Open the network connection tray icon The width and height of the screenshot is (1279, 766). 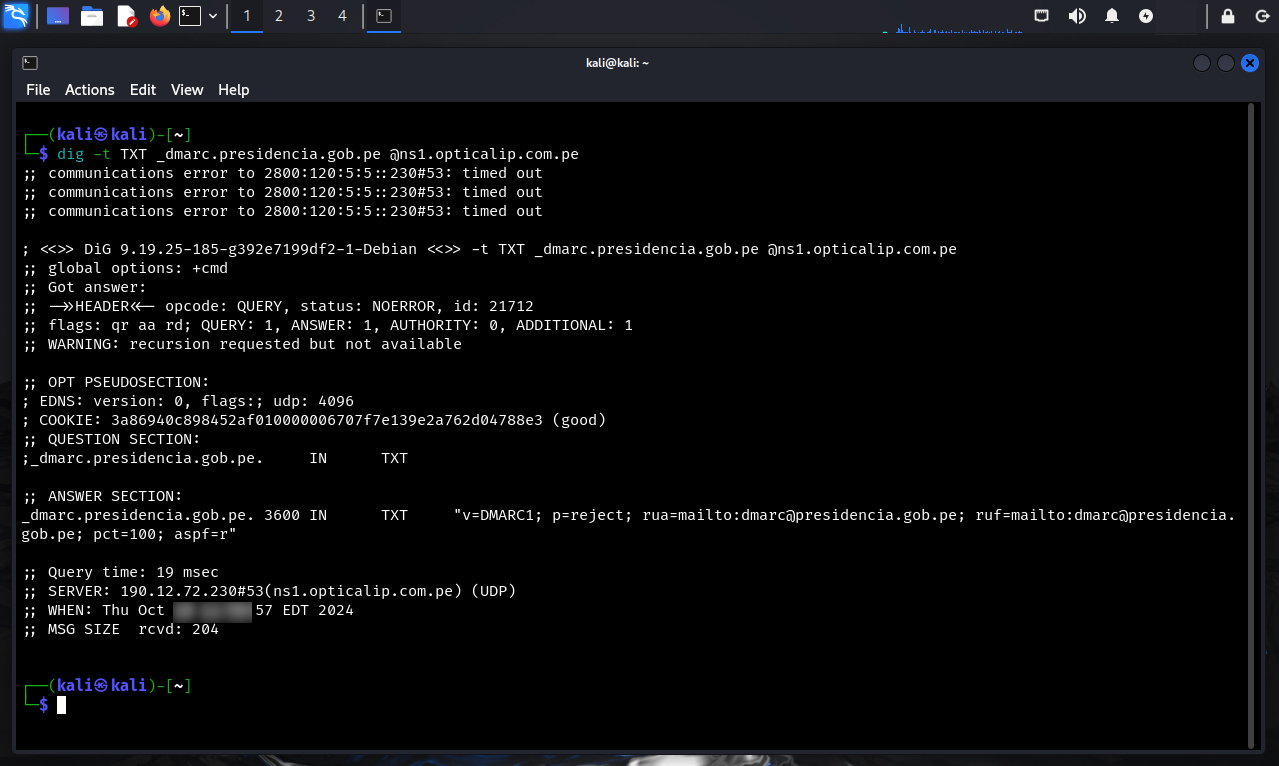1042,16
